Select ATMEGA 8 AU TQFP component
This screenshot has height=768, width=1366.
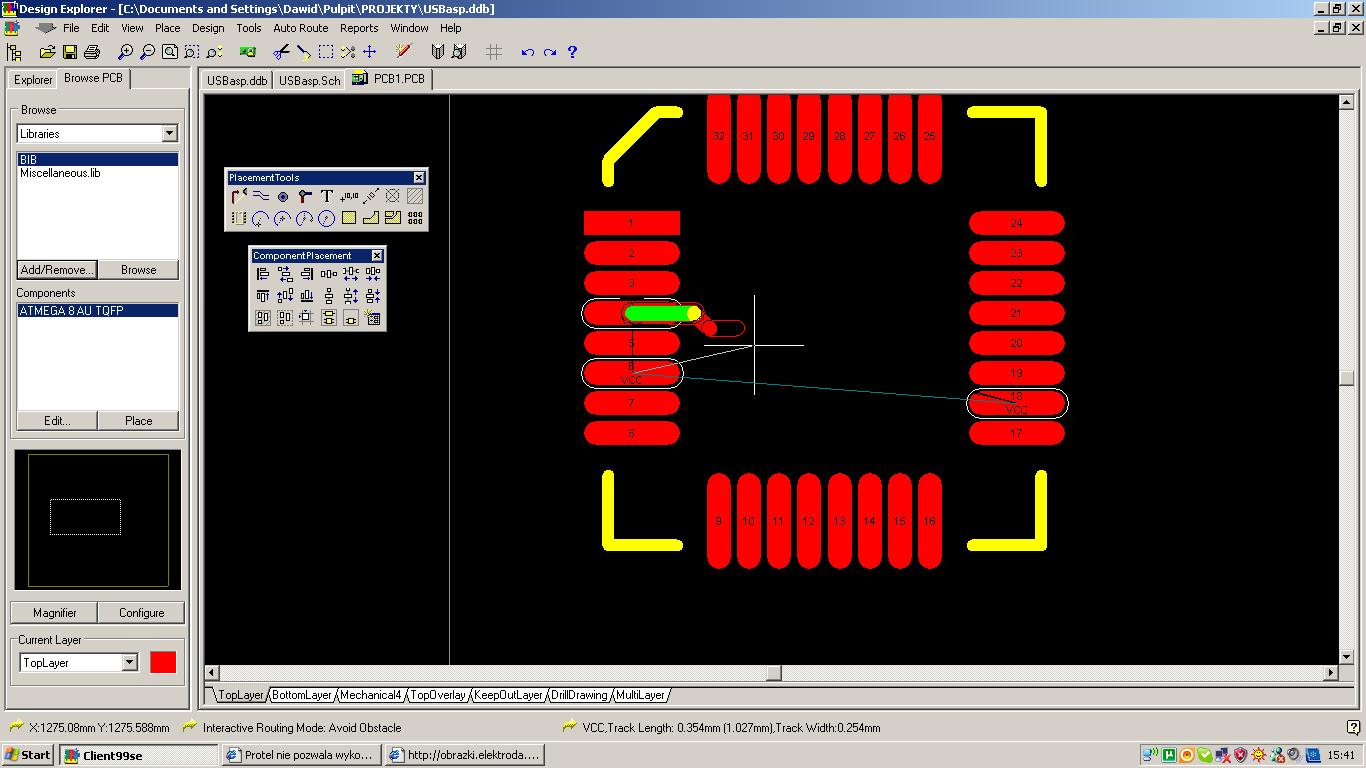click(98, 311)
